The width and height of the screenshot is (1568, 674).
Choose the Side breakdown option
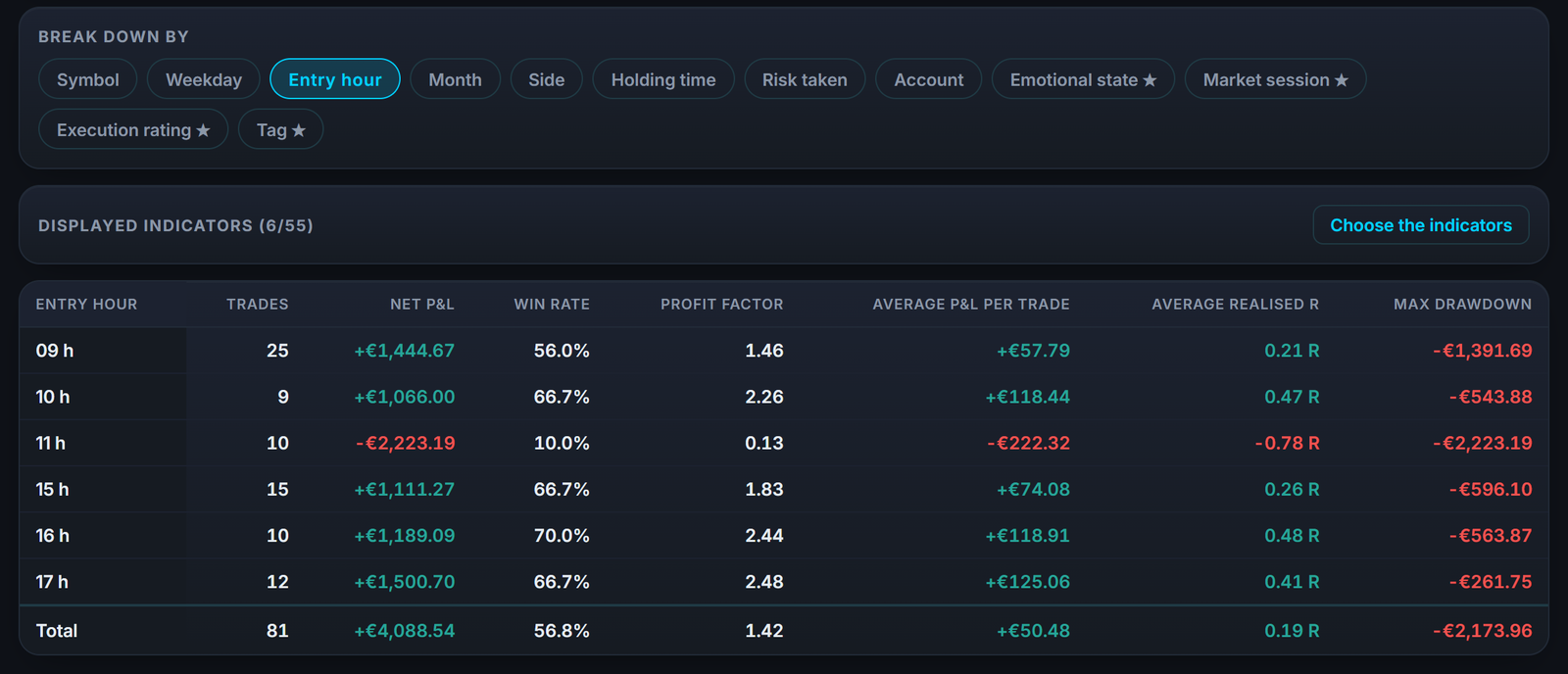546,79
